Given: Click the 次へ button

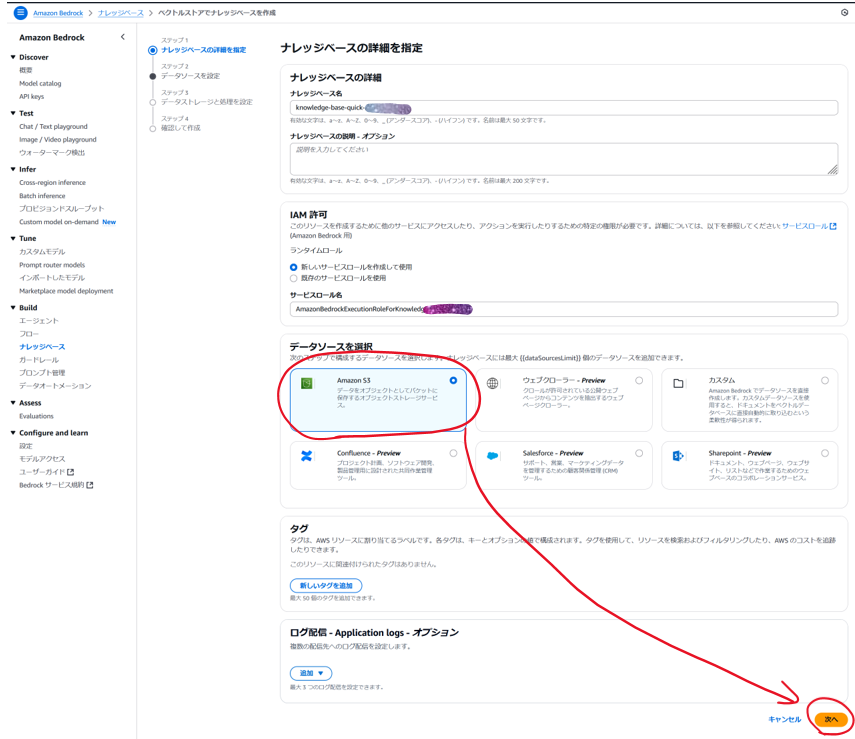Looking at the screenshot, I should click(x=831, y=719).
